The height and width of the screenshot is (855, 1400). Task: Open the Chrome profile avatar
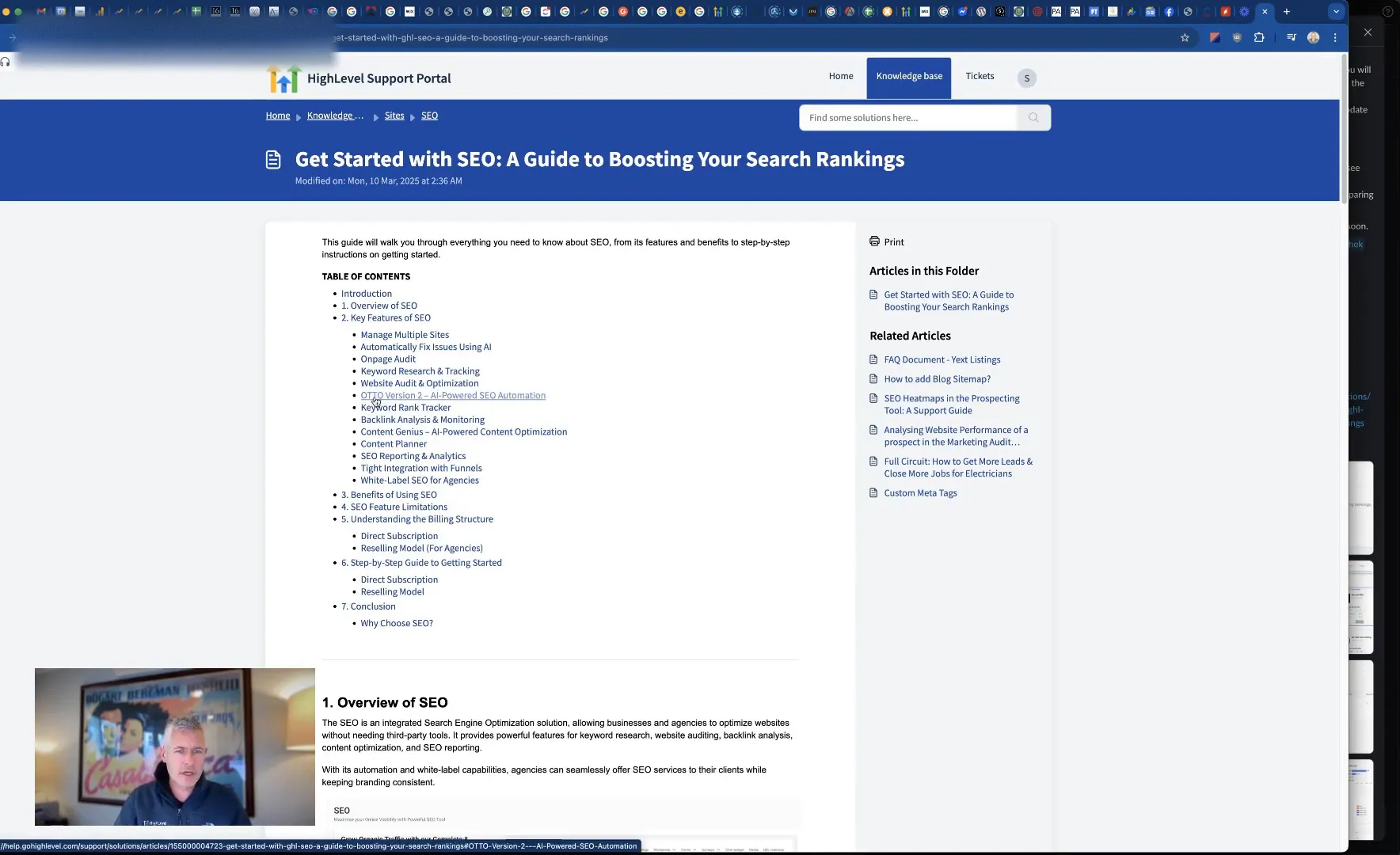point(1314,37)
